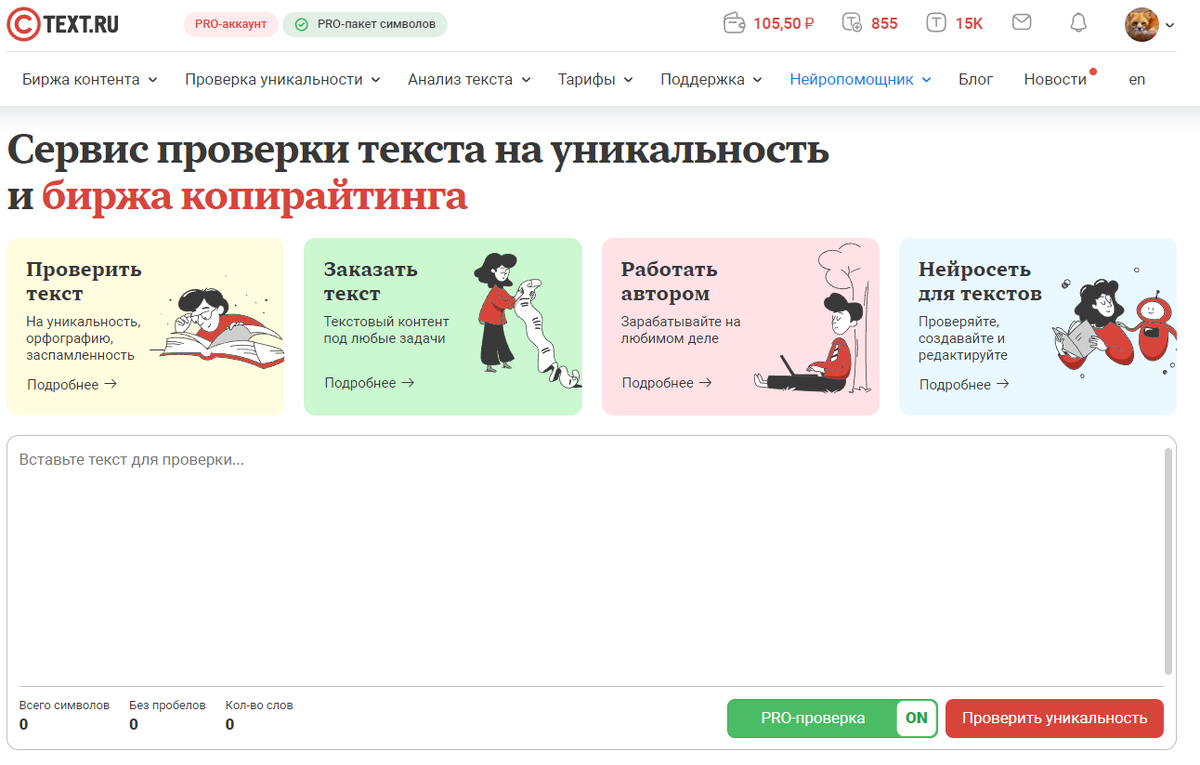This screenshot has width=1200, height=765.
Task: Click the Без пробелов counter
Action: coord(167,715)
